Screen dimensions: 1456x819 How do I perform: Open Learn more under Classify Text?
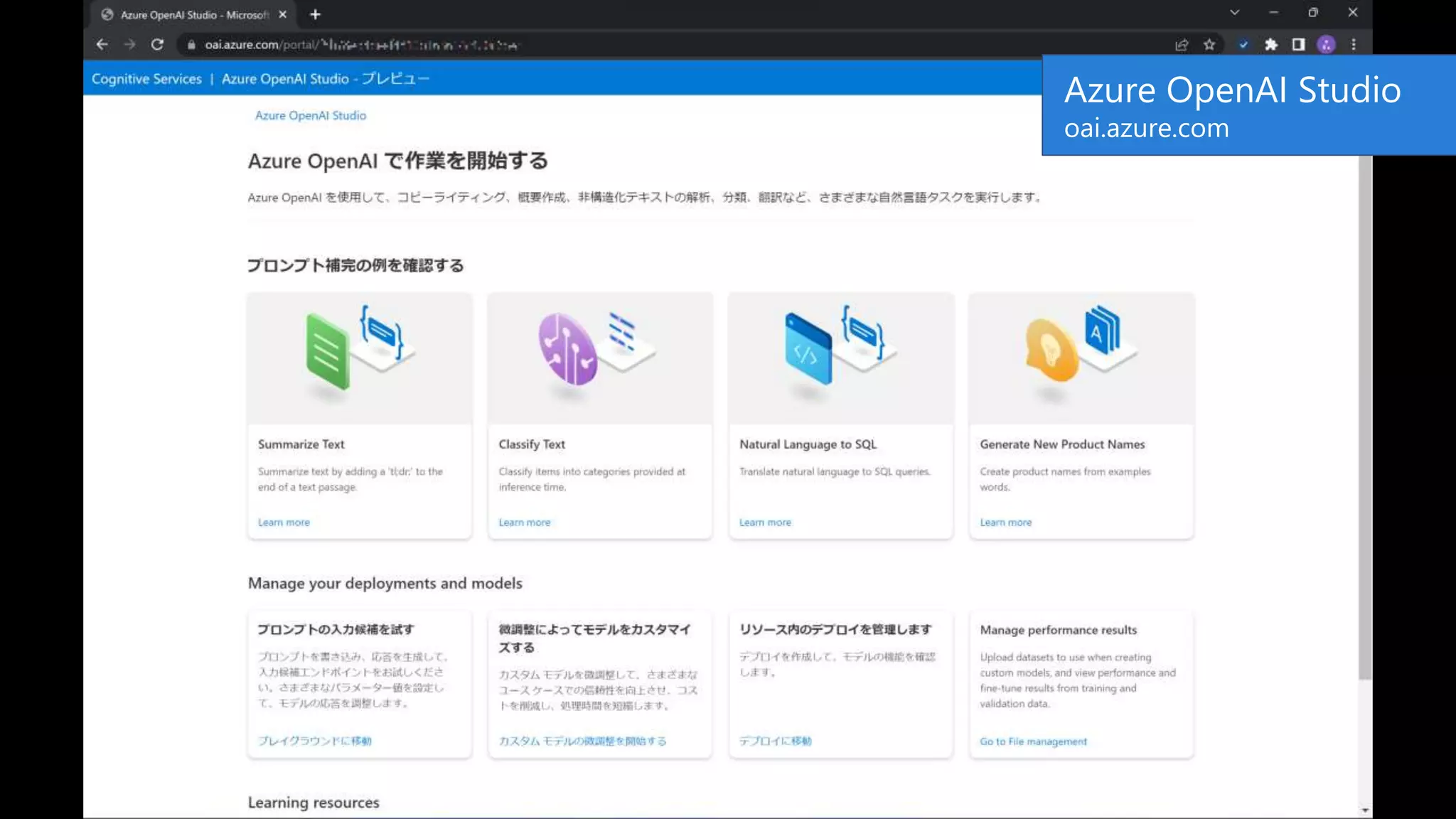click(525, 523)
